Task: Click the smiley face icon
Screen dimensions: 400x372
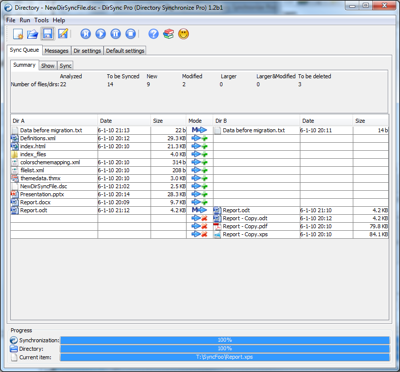Action: tap(183, 34)
